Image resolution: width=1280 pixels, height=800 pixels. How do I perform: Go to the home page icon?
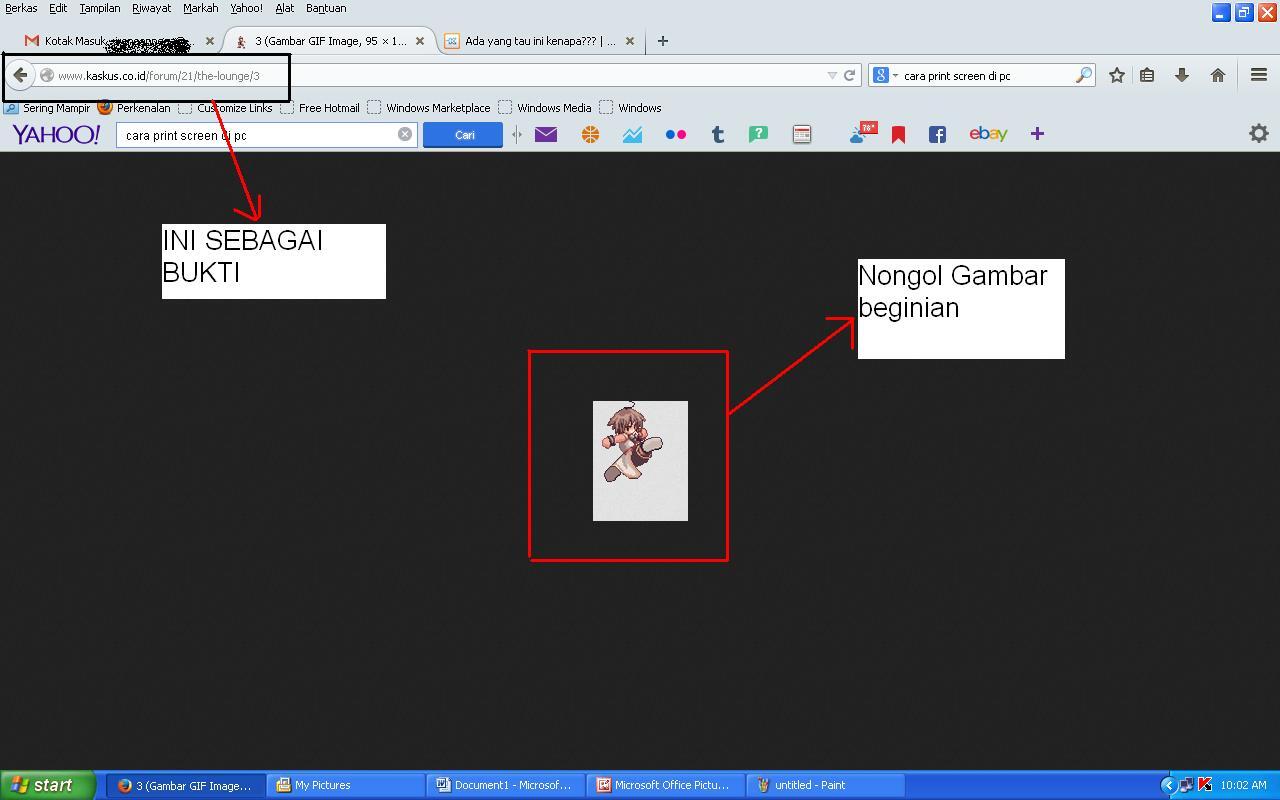click(1218, 75)
